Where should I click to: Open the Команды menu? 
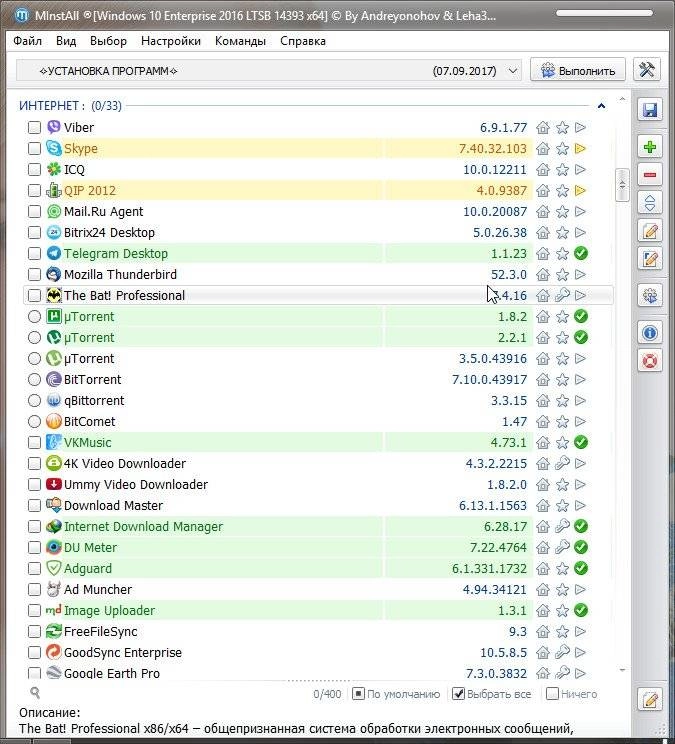pyautogui.click(x=240, y=41)
